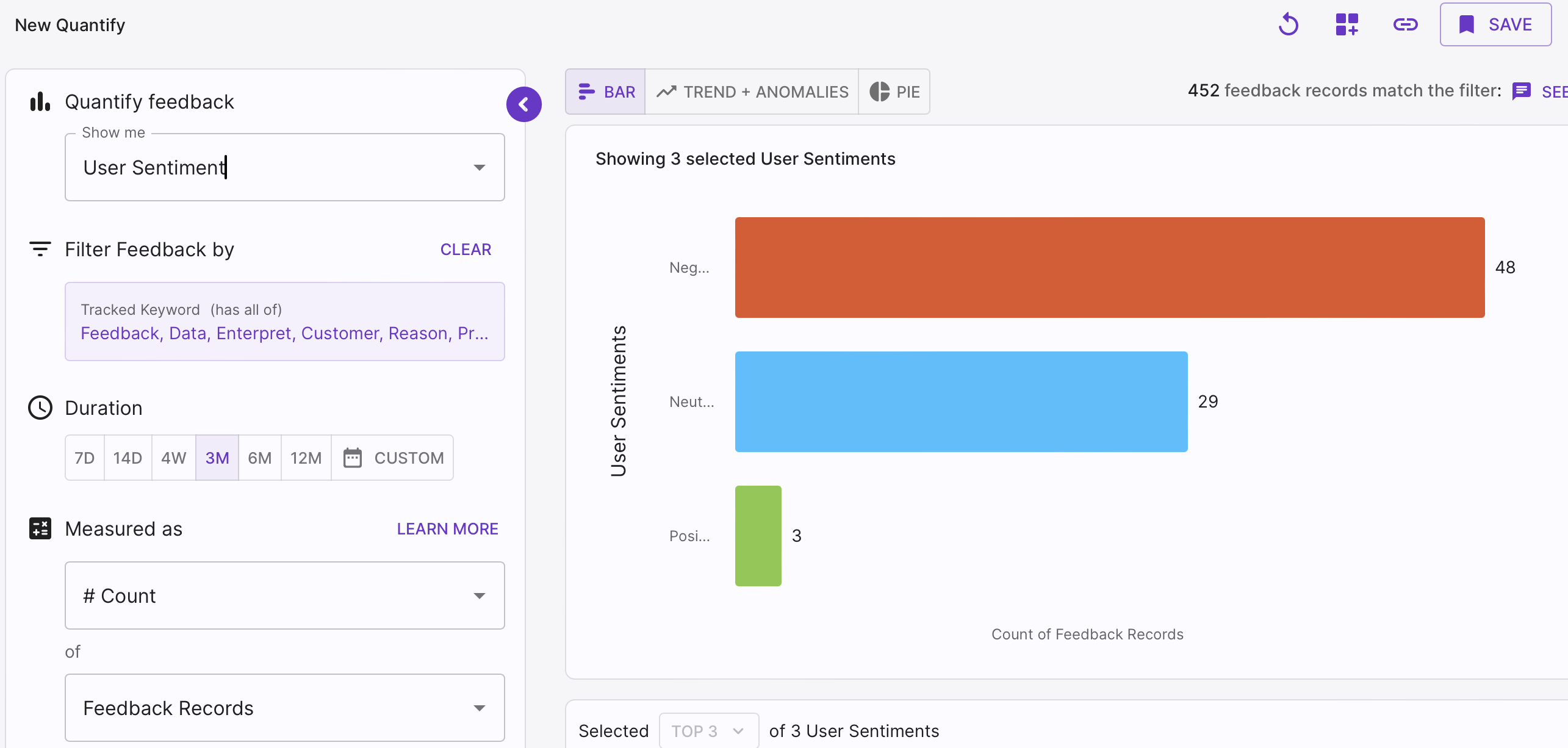The height and width of the screenshot is (748, 1568).
Task: Click the add-to-dashboard grid plus icon
Action: (x=1347, y=25)
